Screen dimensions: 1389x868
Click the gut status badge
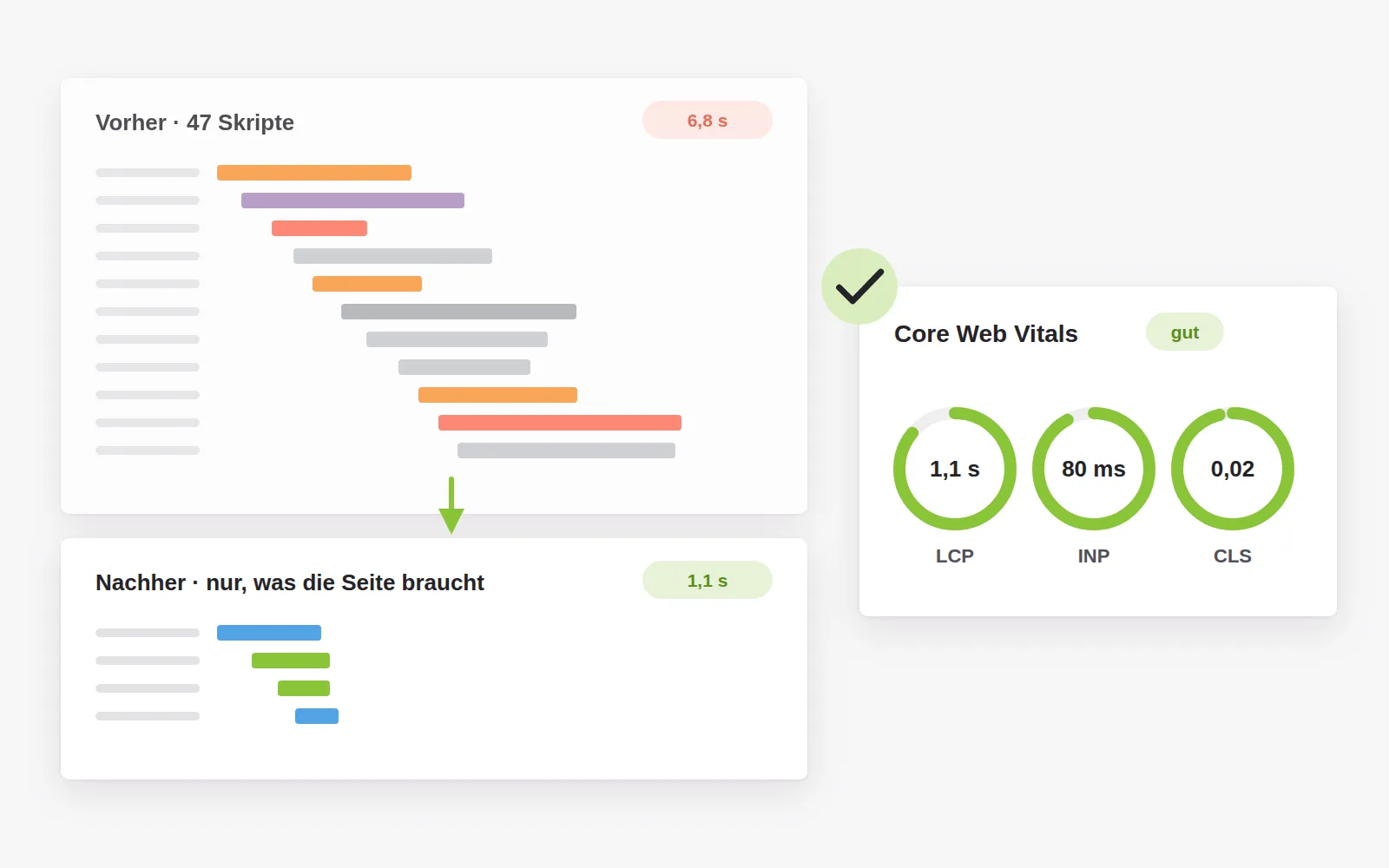click(1185, 332)
